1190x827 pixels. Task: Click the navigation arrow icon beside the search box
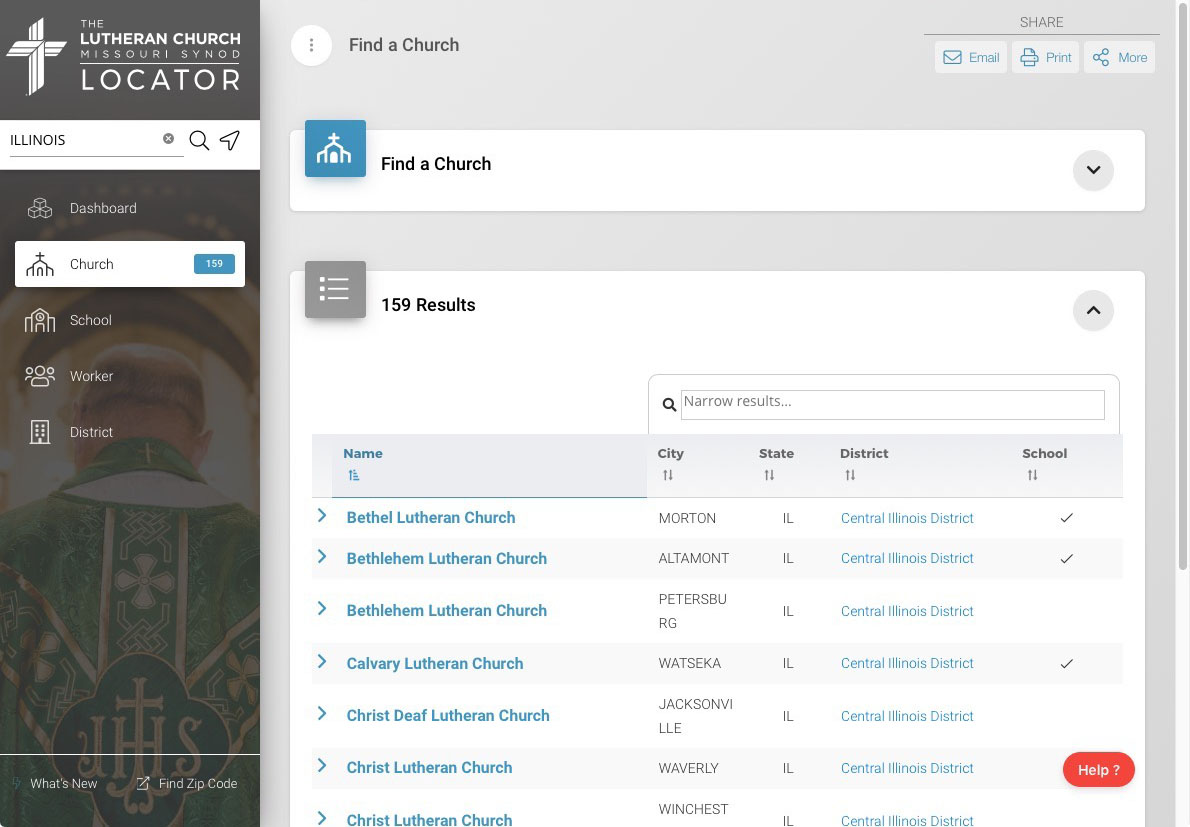pyautogui.click(x=230, y=141)
